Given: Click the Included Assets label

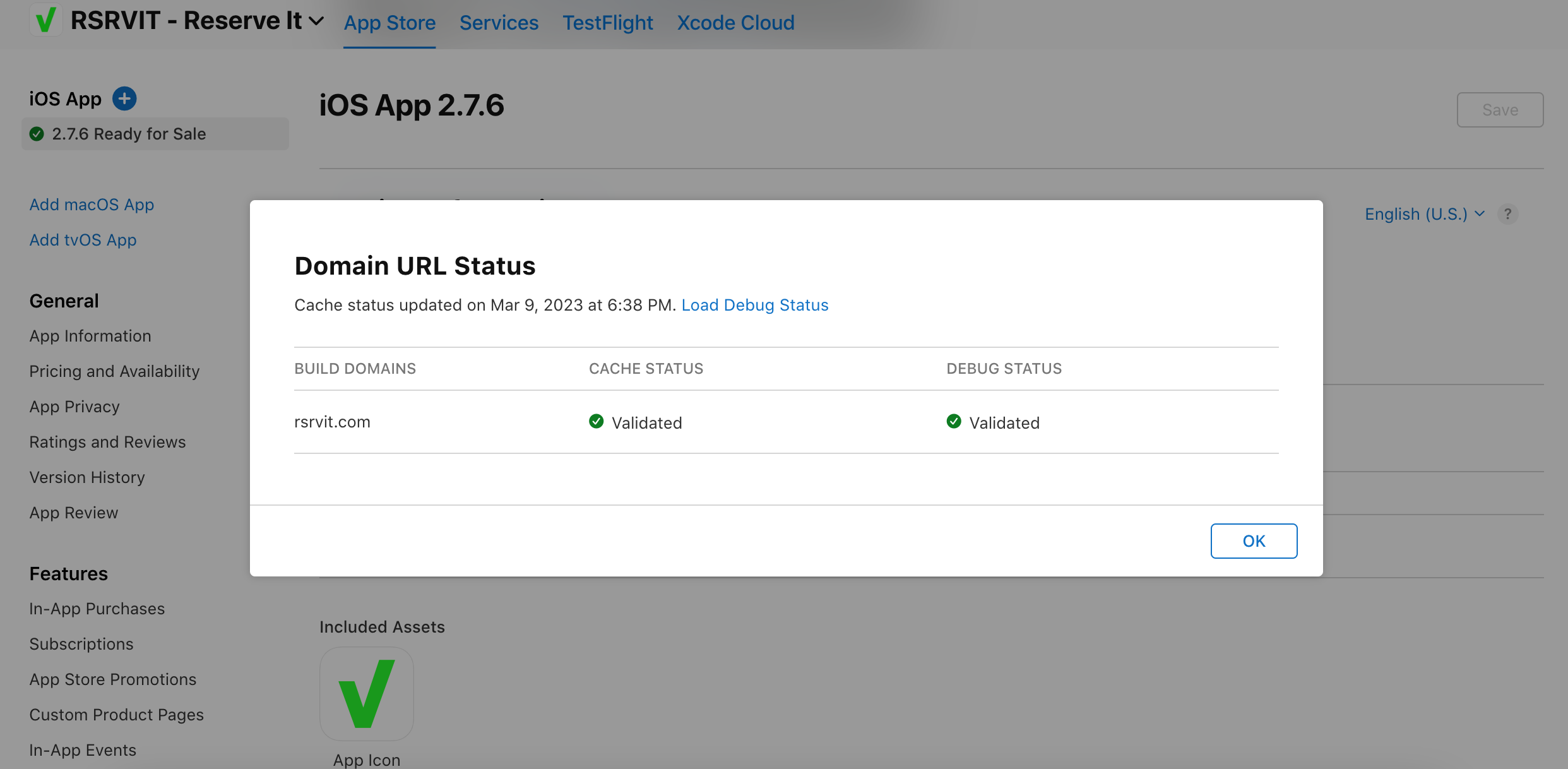Looking at the screenshot, I should tap(382, 627).
